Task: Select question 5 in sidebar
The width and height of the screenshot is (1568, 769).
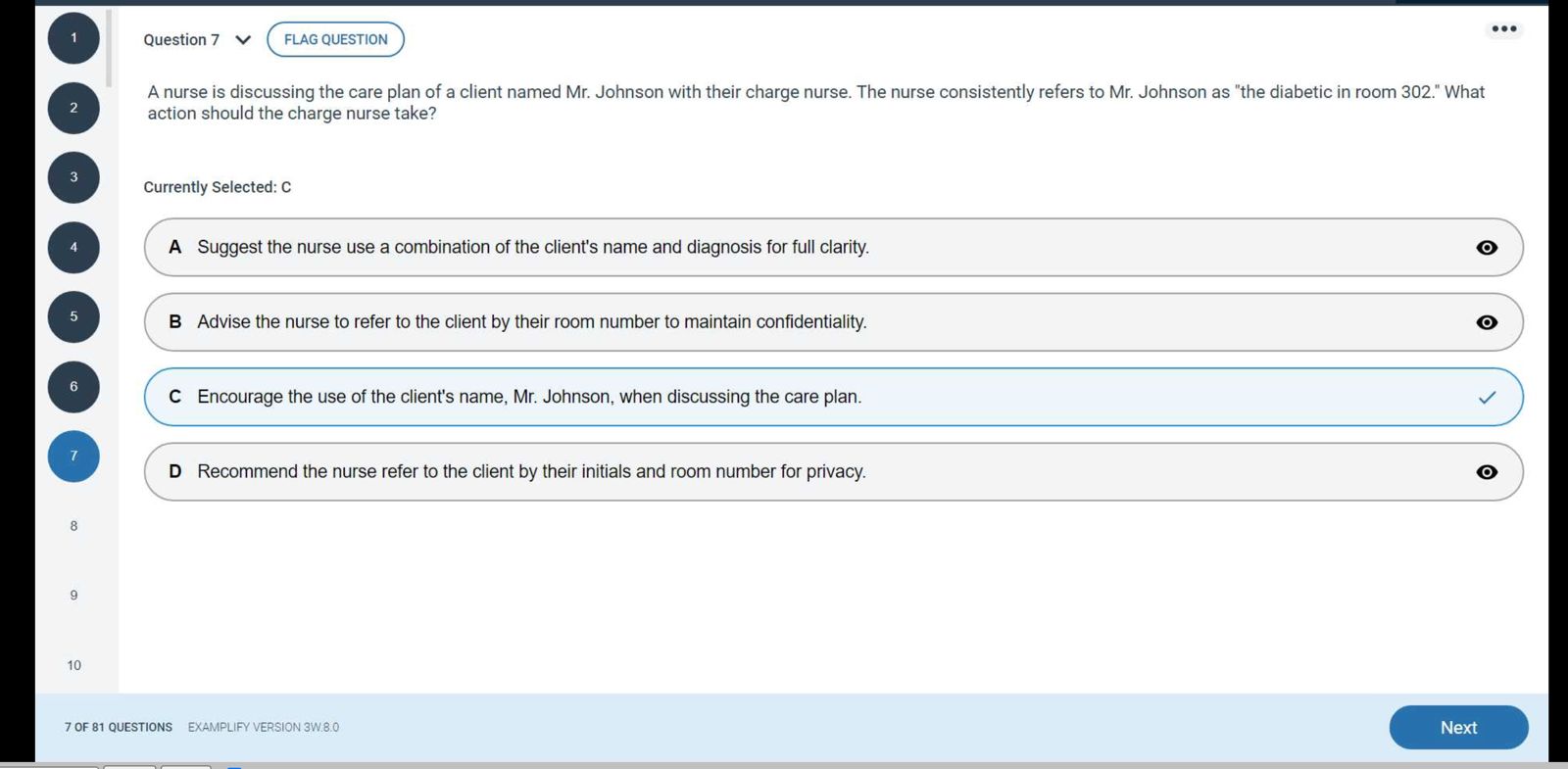Action: click(73, 316)
